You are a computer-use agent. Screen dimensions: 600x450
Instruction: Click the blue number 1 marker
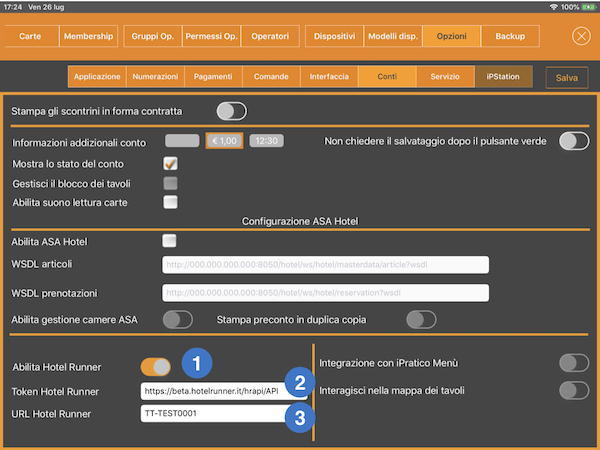tap(197, 363)
